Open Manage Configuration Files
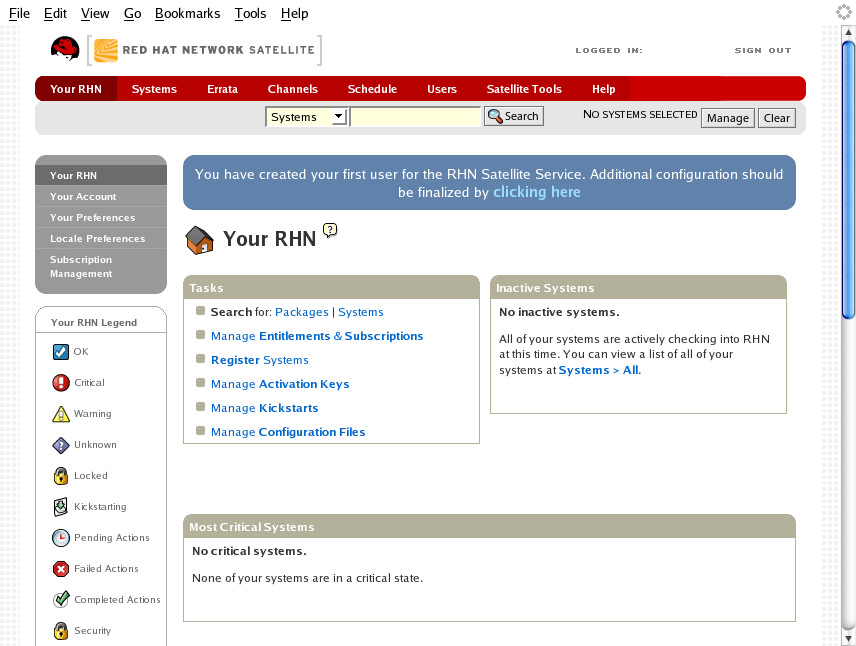Viewport: 856px width, 646px height. [288, 432]
